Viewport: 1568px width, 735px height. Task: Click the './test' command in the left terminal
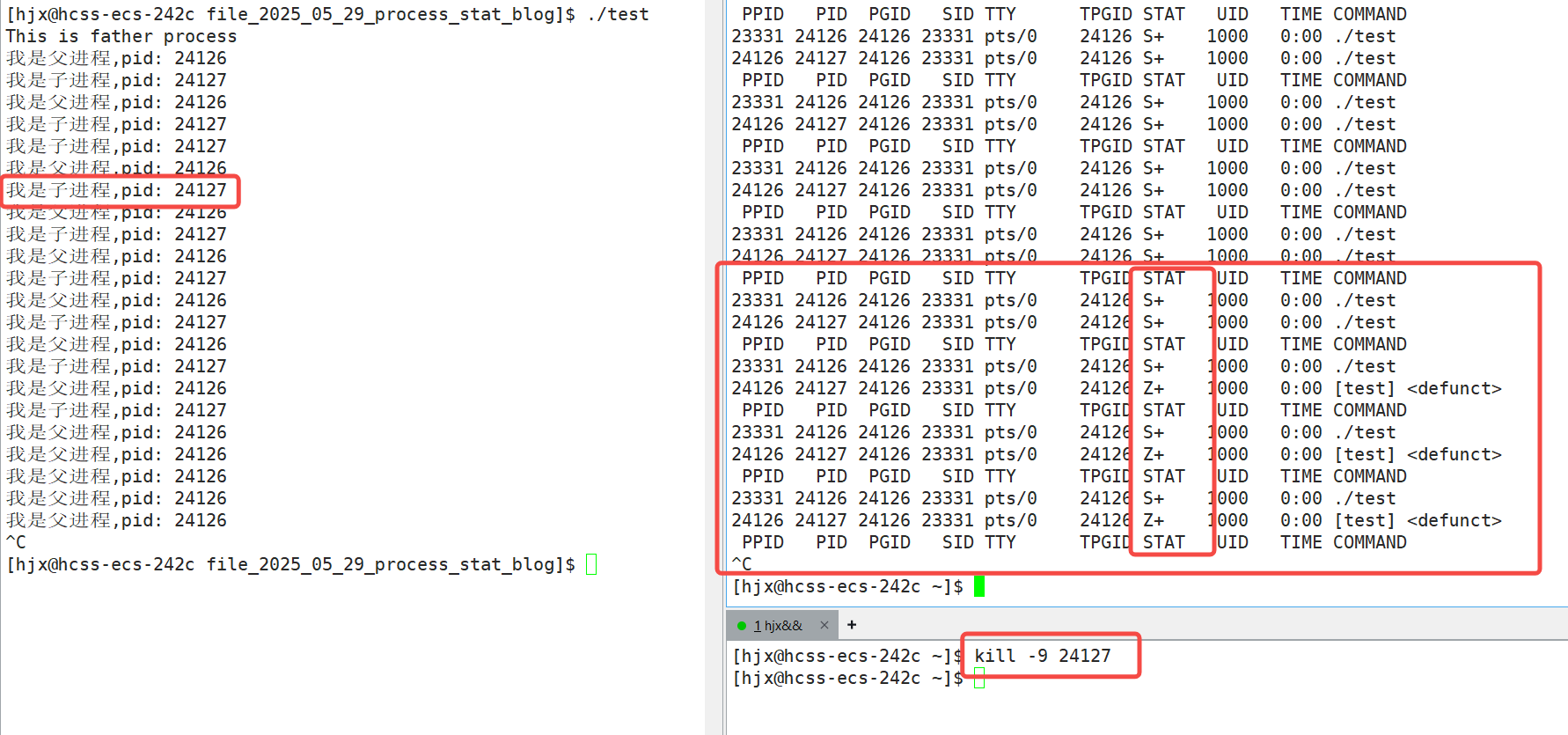(x=618, y=14)
